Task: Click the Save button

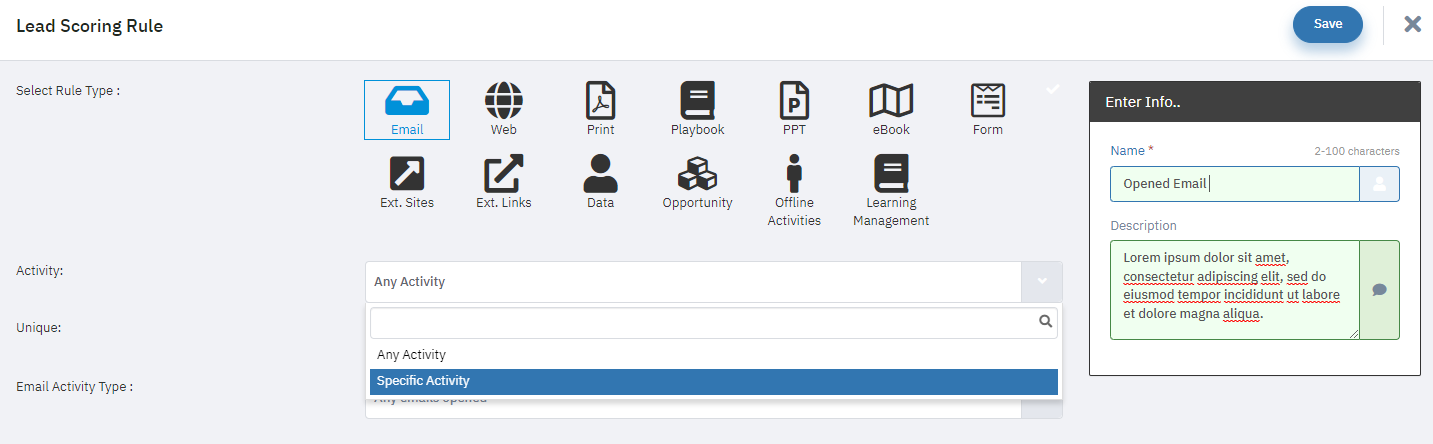Action: point(1328,24)
